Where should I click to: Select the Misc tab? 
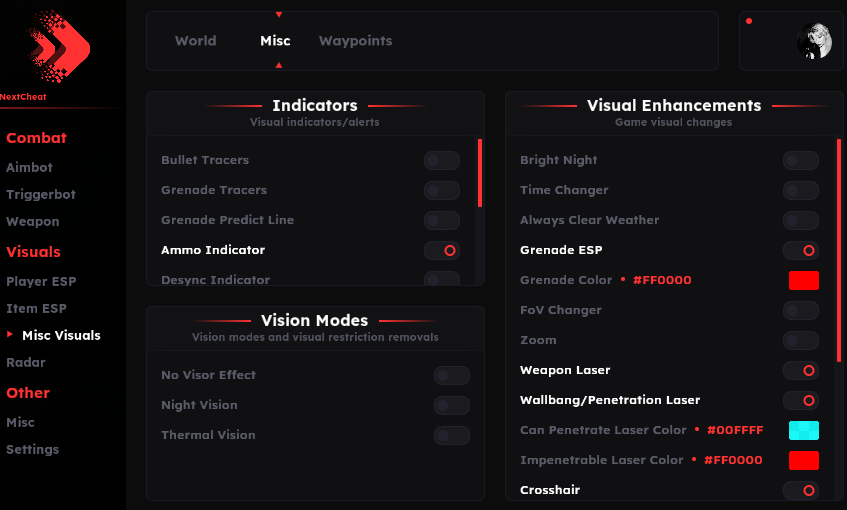(x=275, y=41)
